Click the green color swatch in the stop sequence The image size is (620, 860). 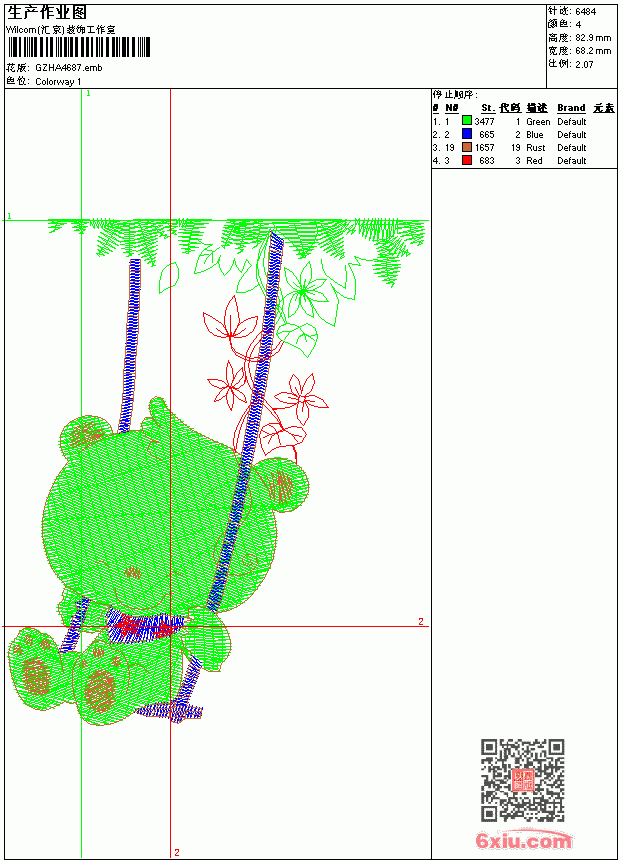click(x=467, y=121)
